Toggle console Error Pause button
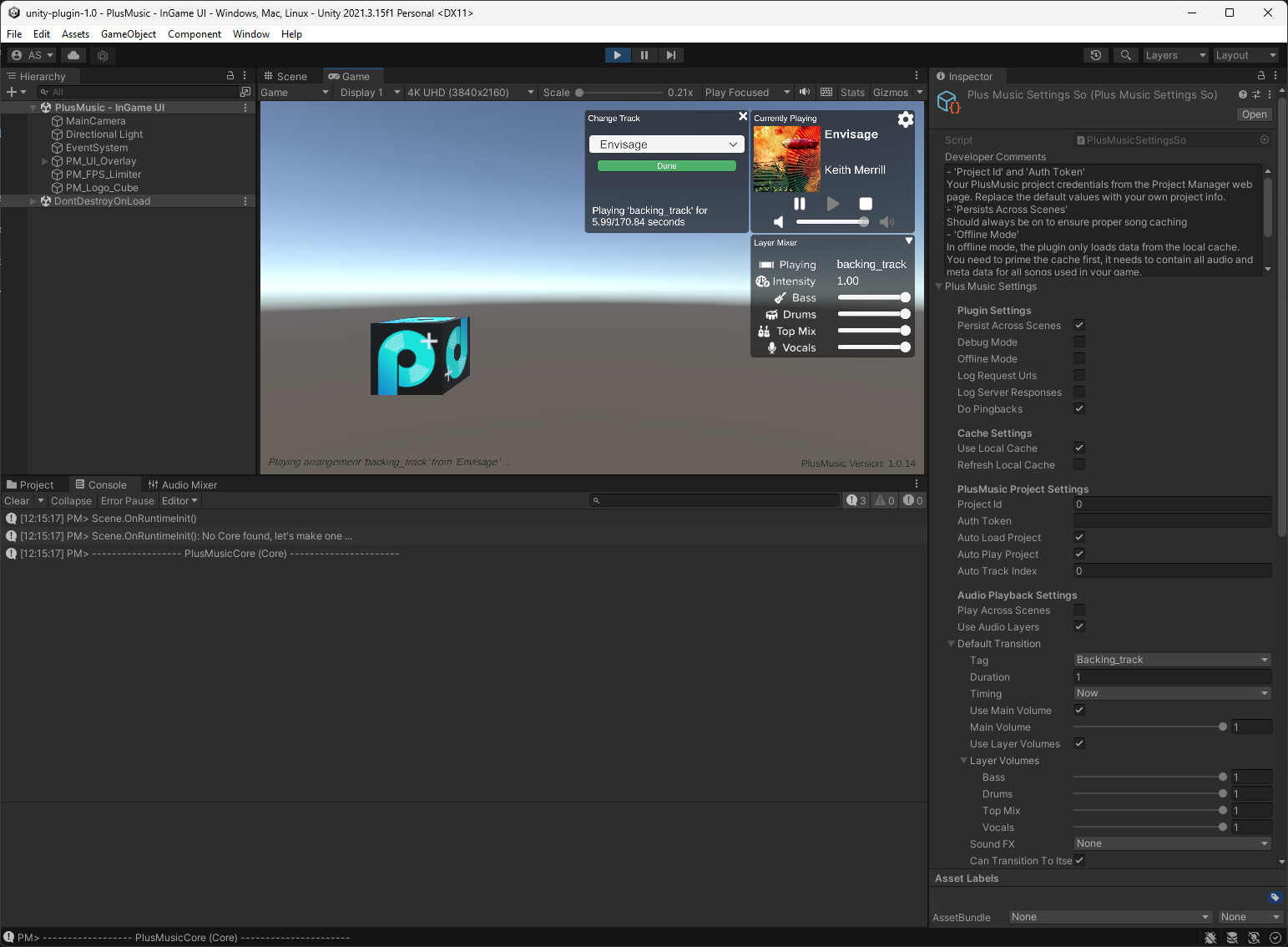The image size is (1288, 947). click(x=128, y=500)
